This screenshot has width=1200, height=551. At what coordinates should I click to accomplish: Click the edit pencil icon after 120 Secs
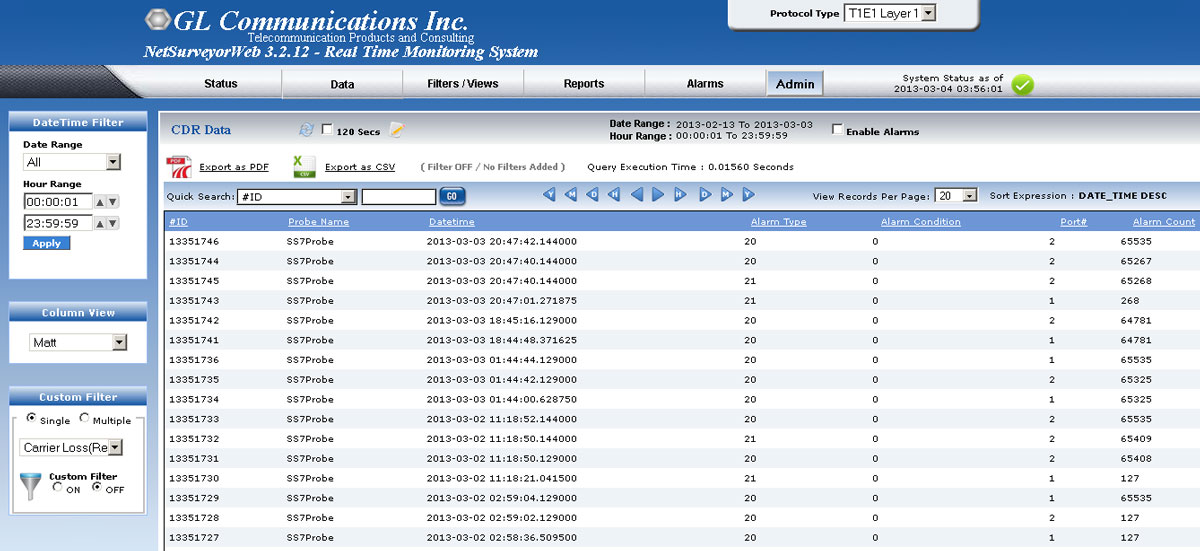click(x=396, y=130)
